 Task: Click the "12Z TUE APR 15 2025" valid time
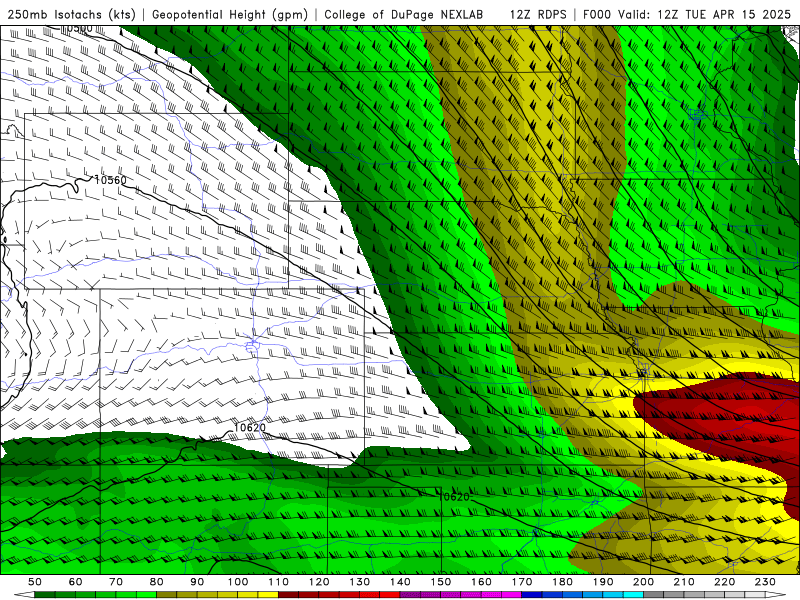tap(724, 14)
